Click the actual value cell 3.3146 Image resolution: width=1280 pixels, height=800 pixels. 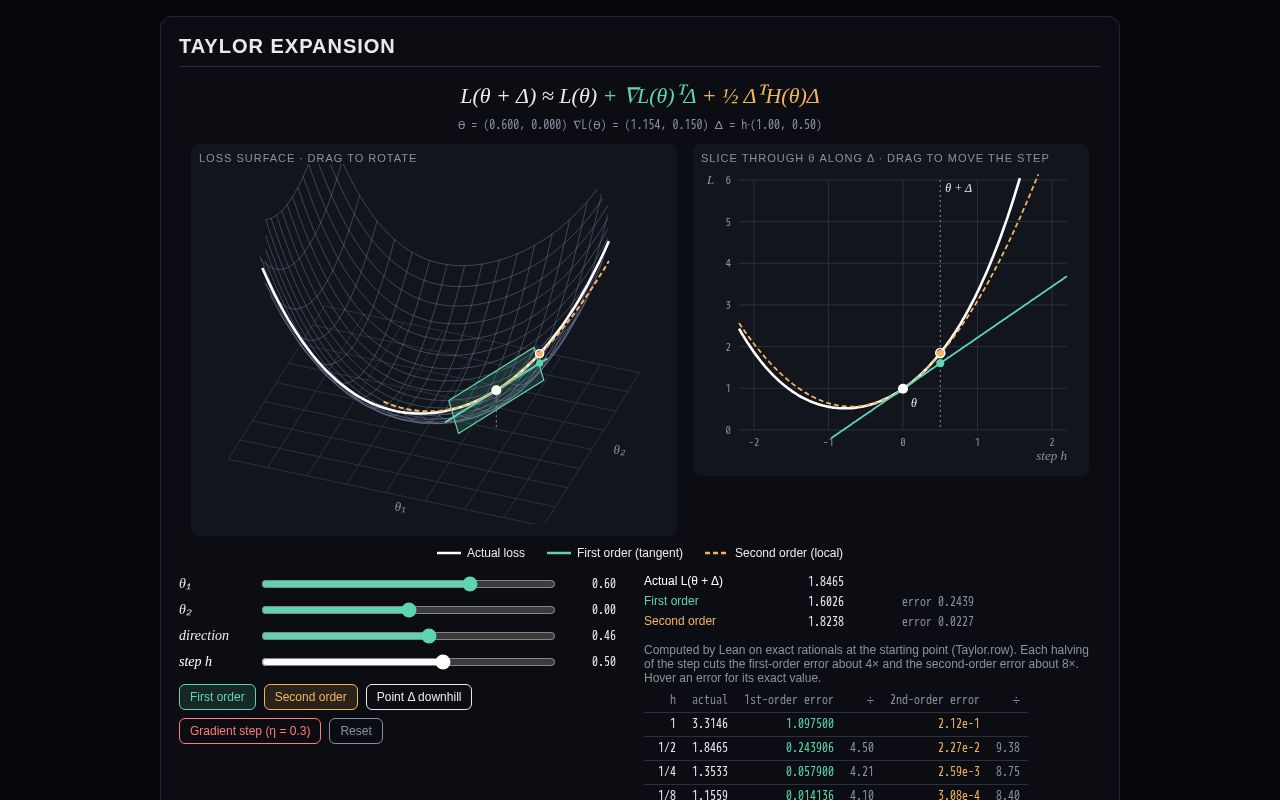tap(710, 724)
